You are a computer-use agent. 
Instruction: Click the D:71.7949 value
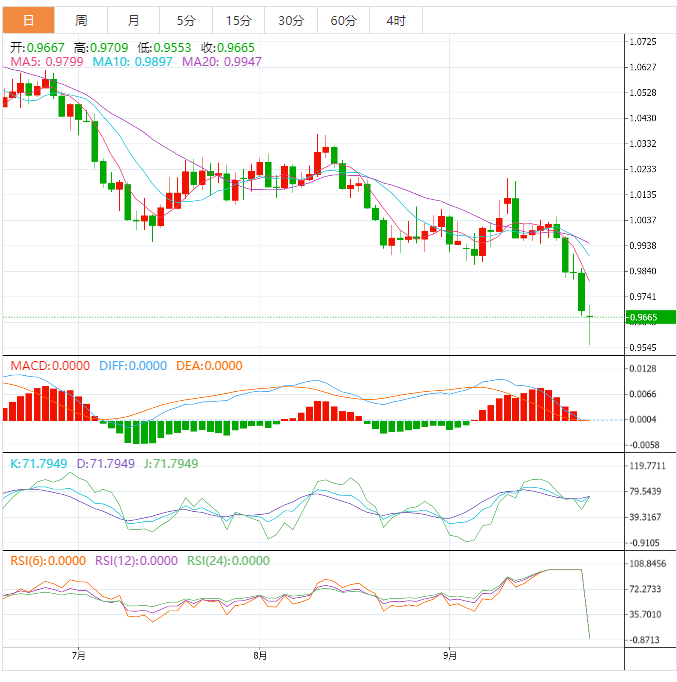pyautogui.click(x=106, y=464)
